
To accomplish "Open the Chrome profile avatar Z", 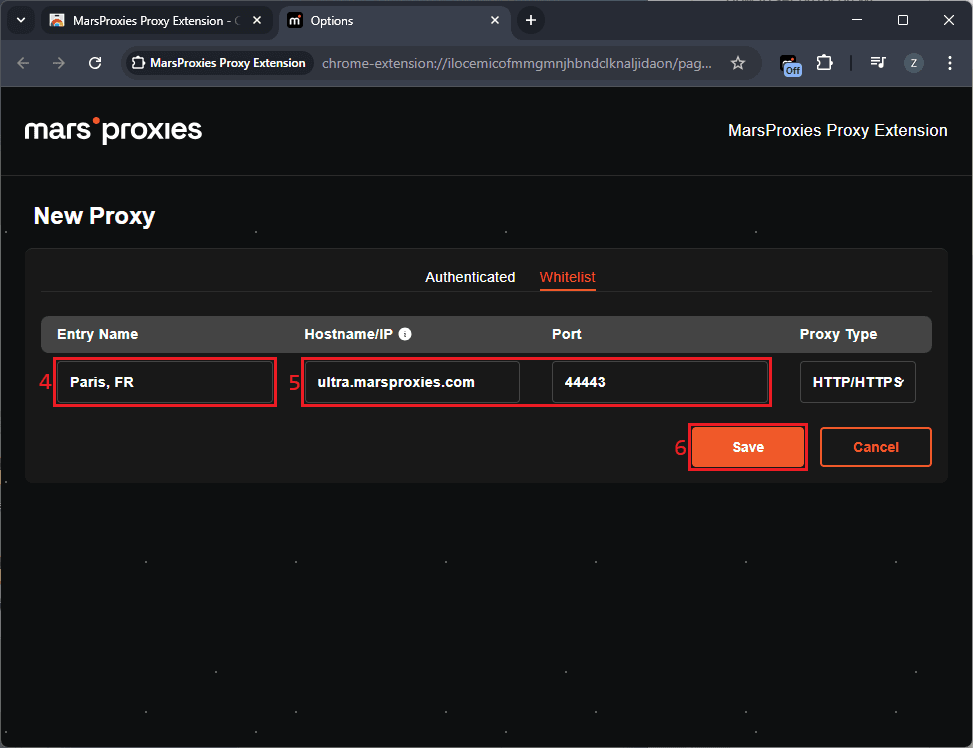I will tap(913, 63).
